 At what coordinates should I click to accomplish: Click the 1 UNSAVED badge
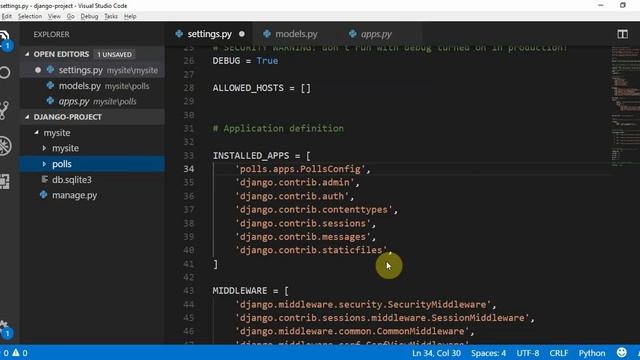pos(114,54)
